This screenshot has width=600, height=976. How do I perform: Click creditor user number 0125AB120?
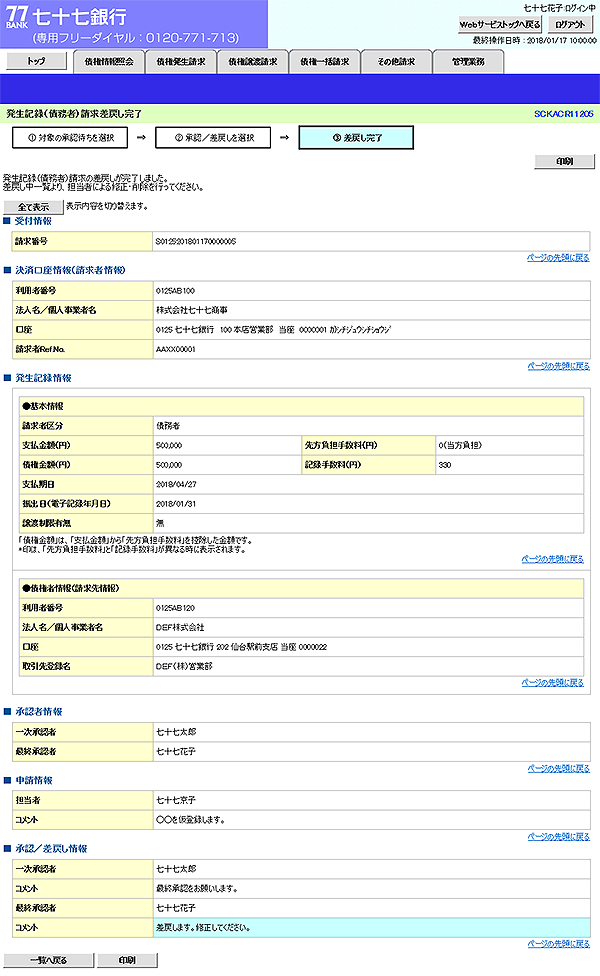(x=176, y=608)
